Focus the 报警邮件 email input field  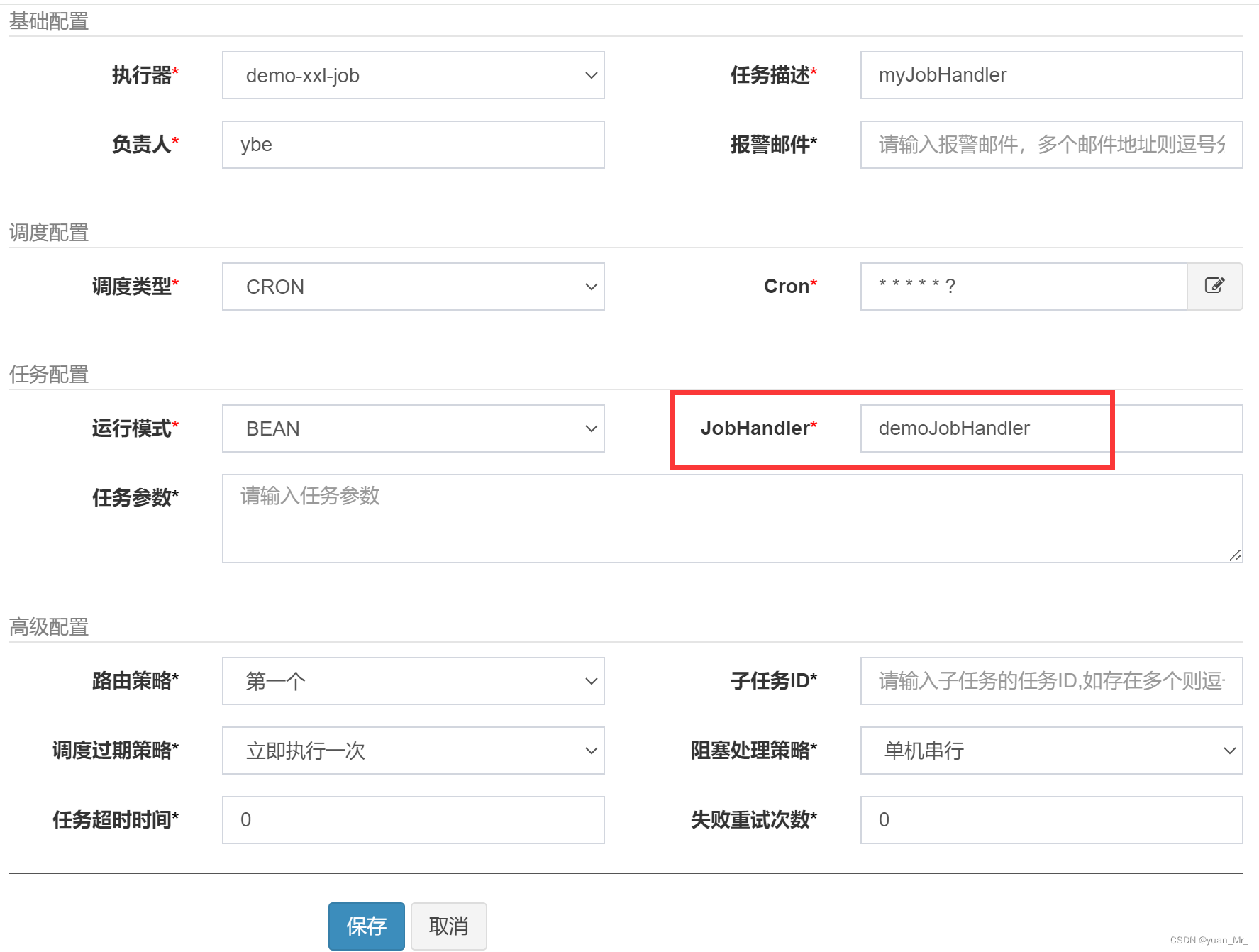click(x=1051, y=145)
